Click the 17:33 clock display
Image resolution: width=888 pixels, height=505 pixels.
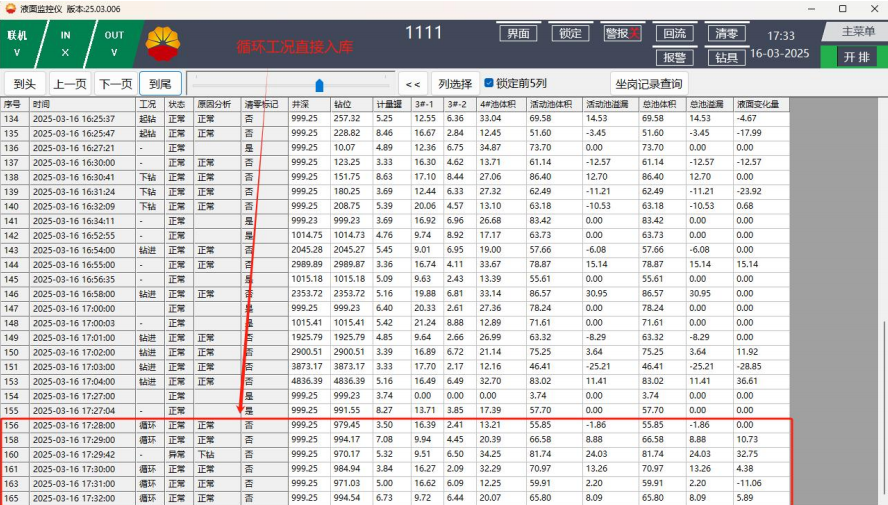(780, 36)
